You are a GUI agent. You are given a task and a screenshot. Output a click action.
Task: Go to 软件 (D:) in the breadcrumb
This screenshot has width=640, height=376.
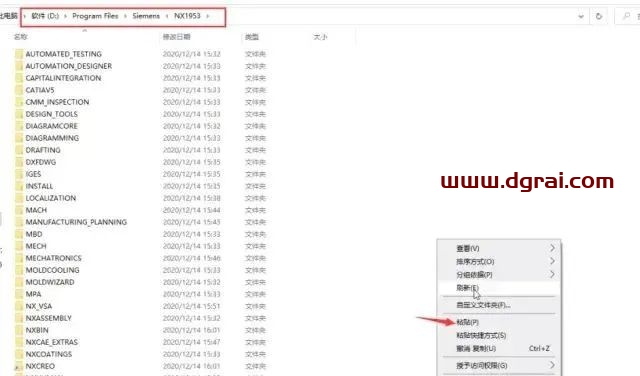[x=45, y=16]
